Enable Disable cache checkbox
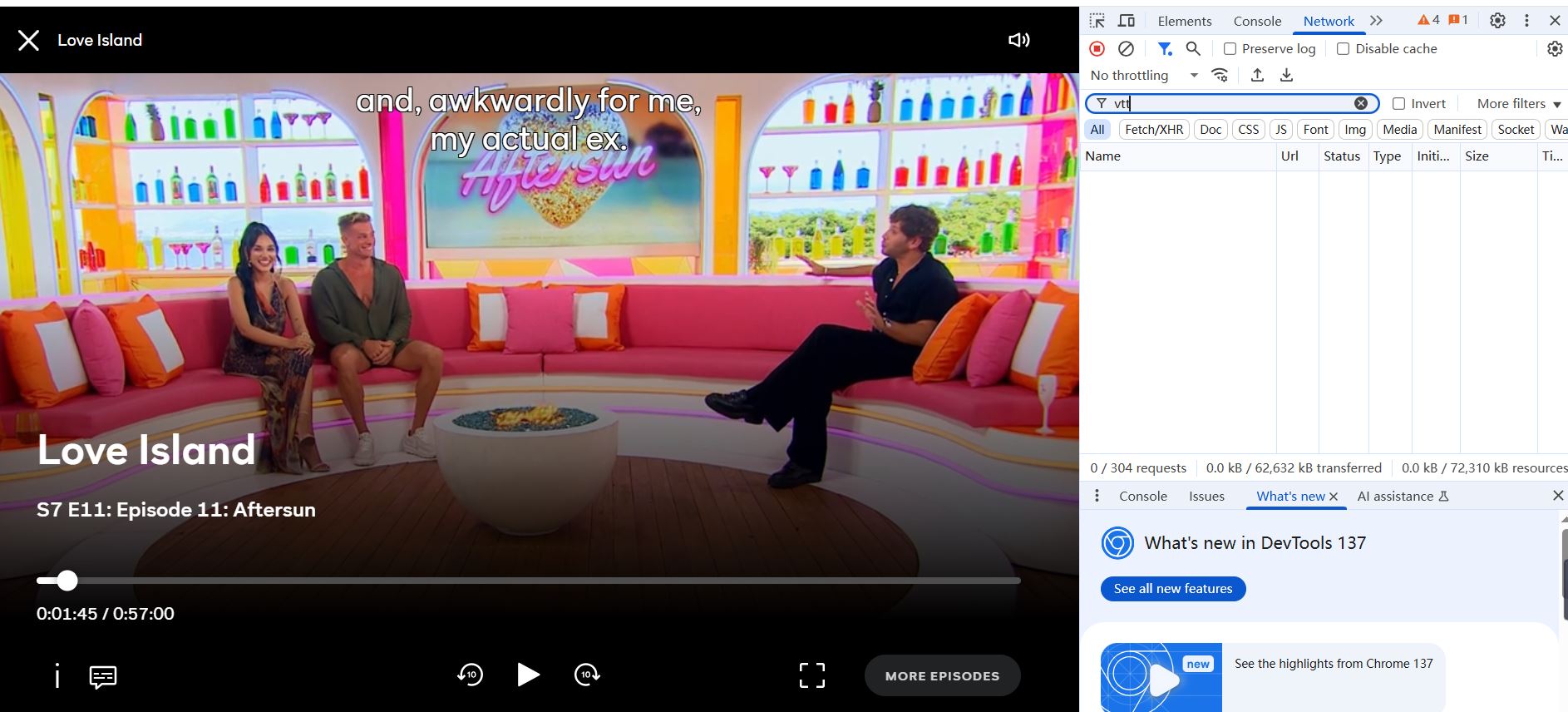Viewport: 1568px width, 712px height. [x=1343, y=49]
